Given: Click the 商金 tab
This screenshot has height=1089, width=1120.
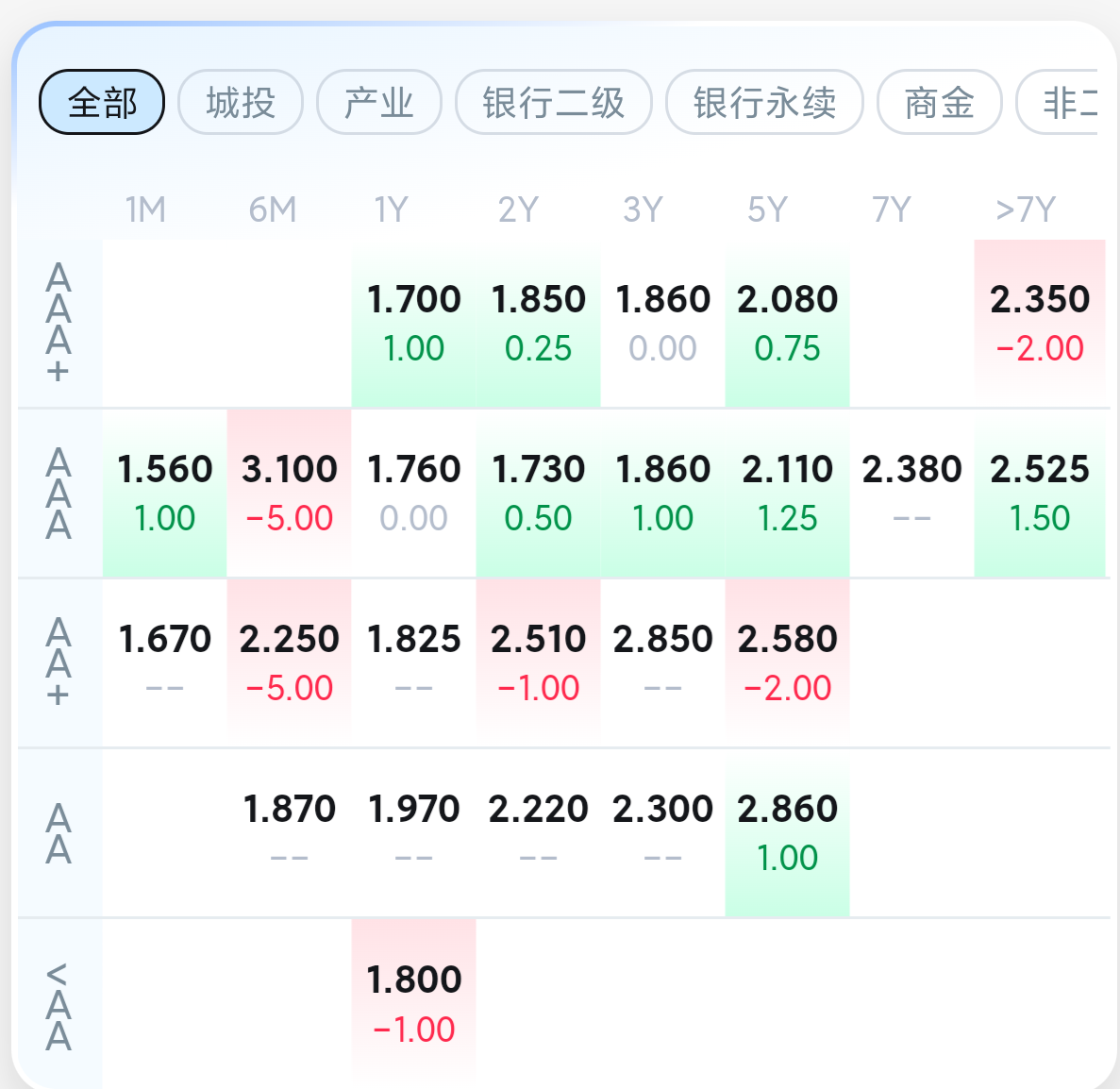Looking at the screenshot, I should tap(939, 102).
